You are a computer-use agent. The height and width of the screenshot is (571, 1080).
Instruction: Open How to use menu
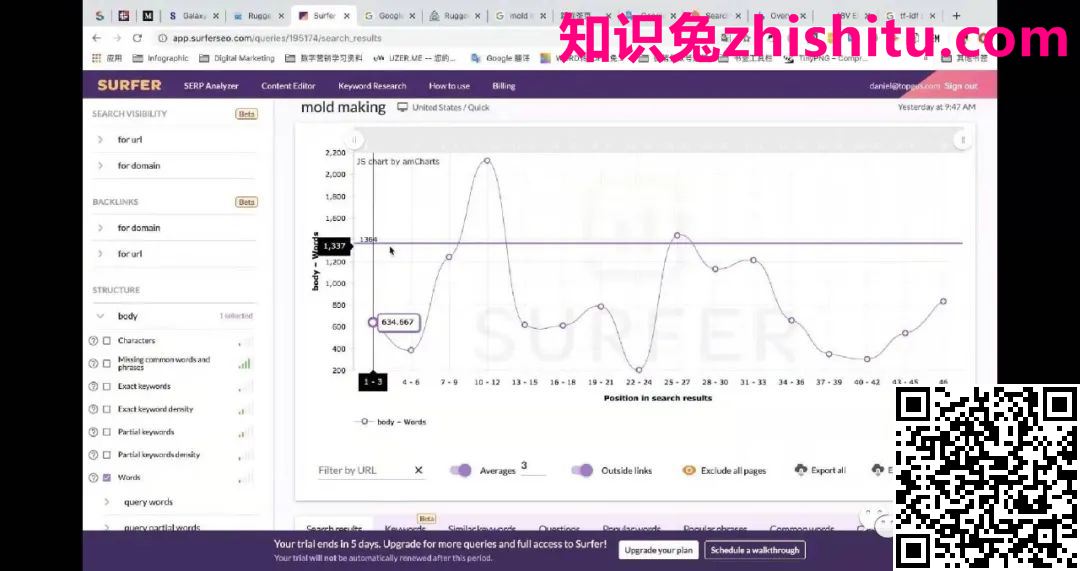tap(449, 86)
